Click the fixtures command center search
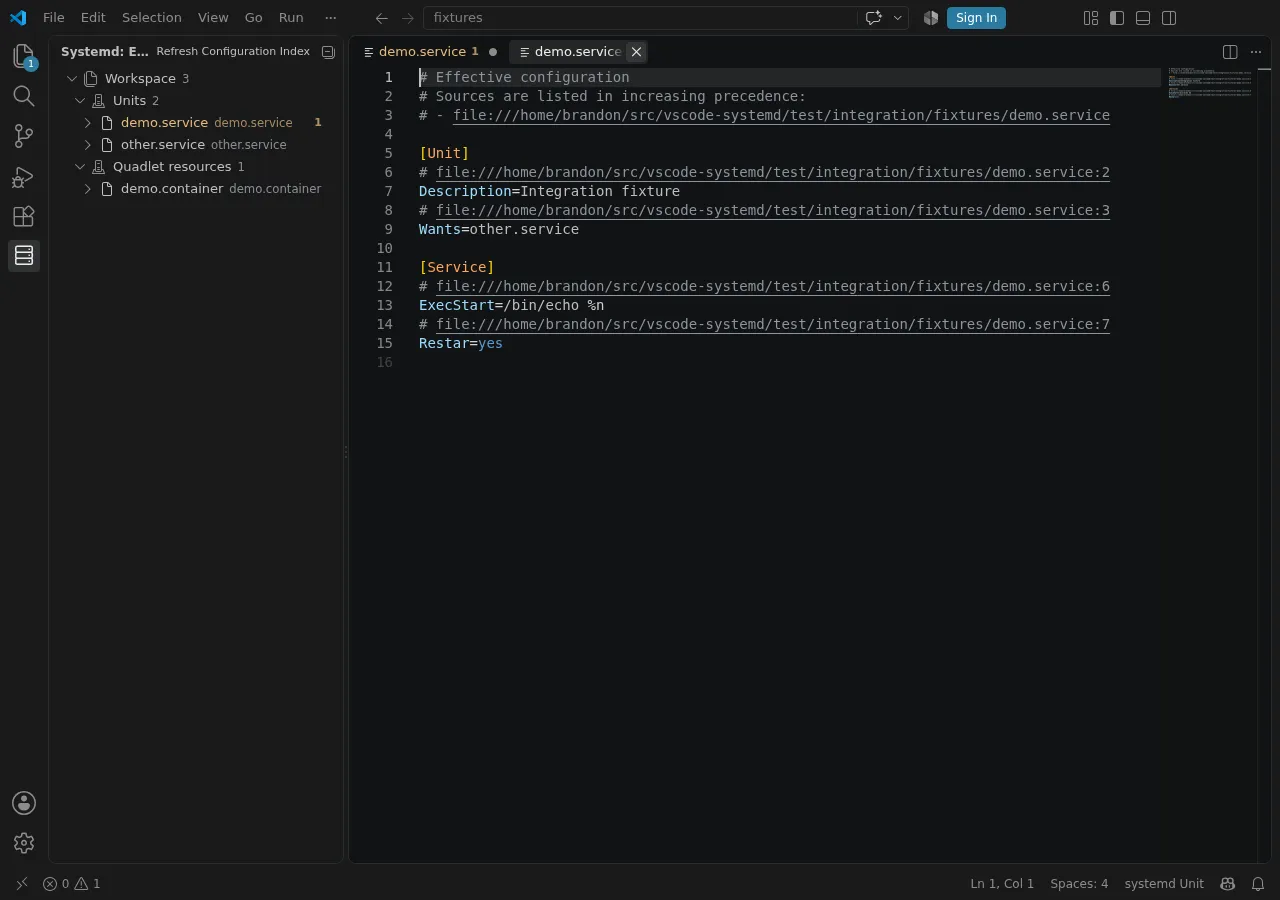This screenshot has height=900, width=1280. pyautogui.click(x=640, y=18)
